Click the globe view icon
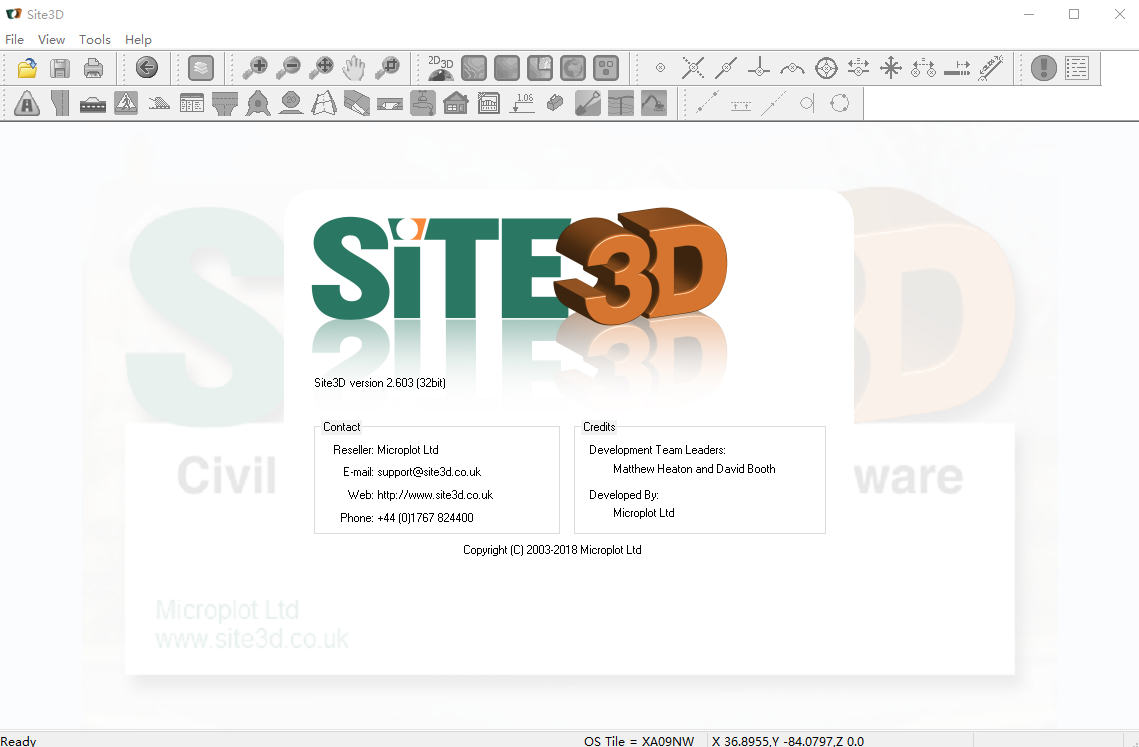Screen dimensions: 1139x747 573,68
